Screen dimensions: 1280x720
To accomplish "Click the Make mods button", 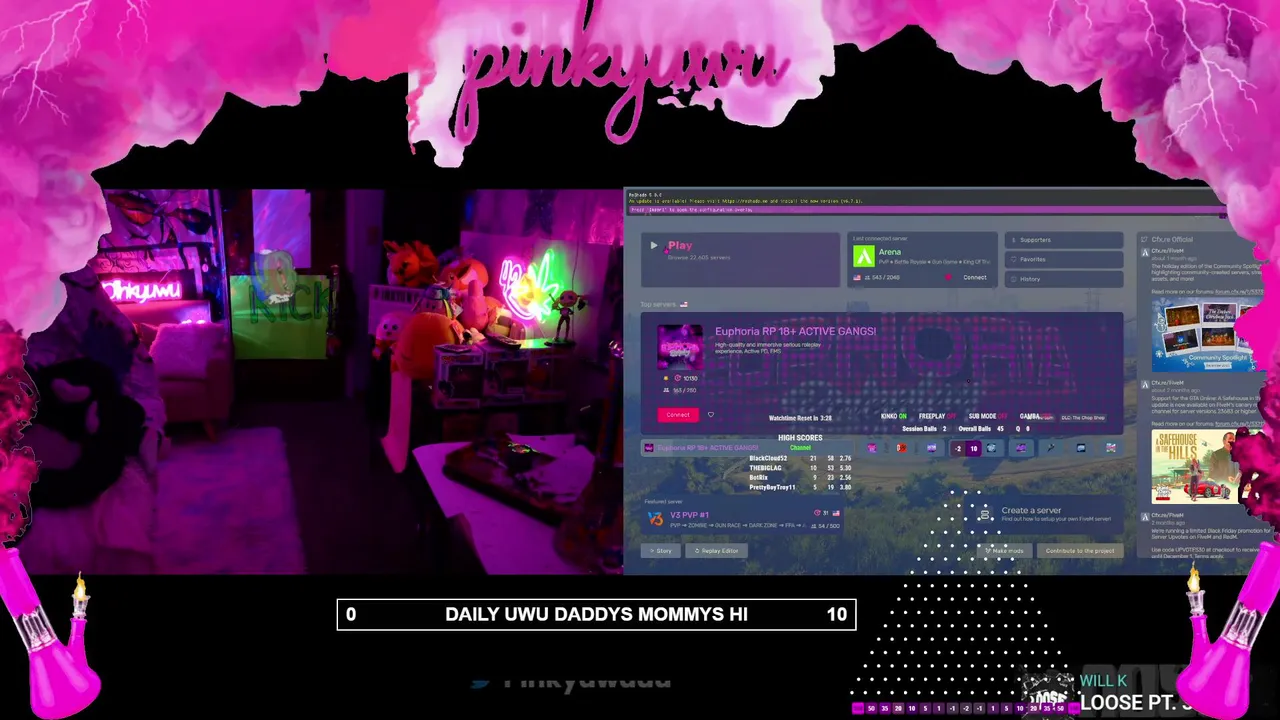I will point(1004,551).
